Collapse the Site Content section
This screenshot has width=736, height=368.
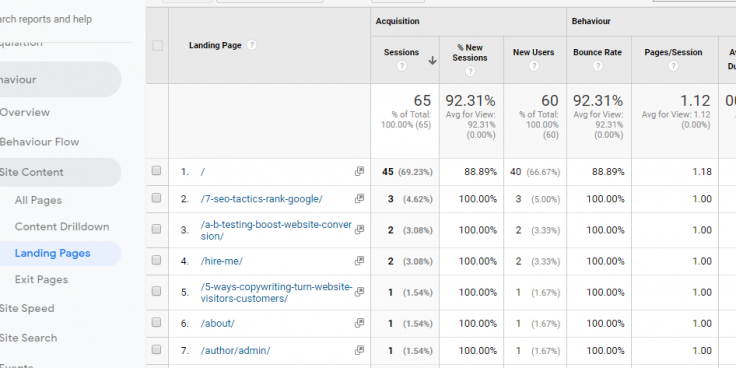coord(31,172)
